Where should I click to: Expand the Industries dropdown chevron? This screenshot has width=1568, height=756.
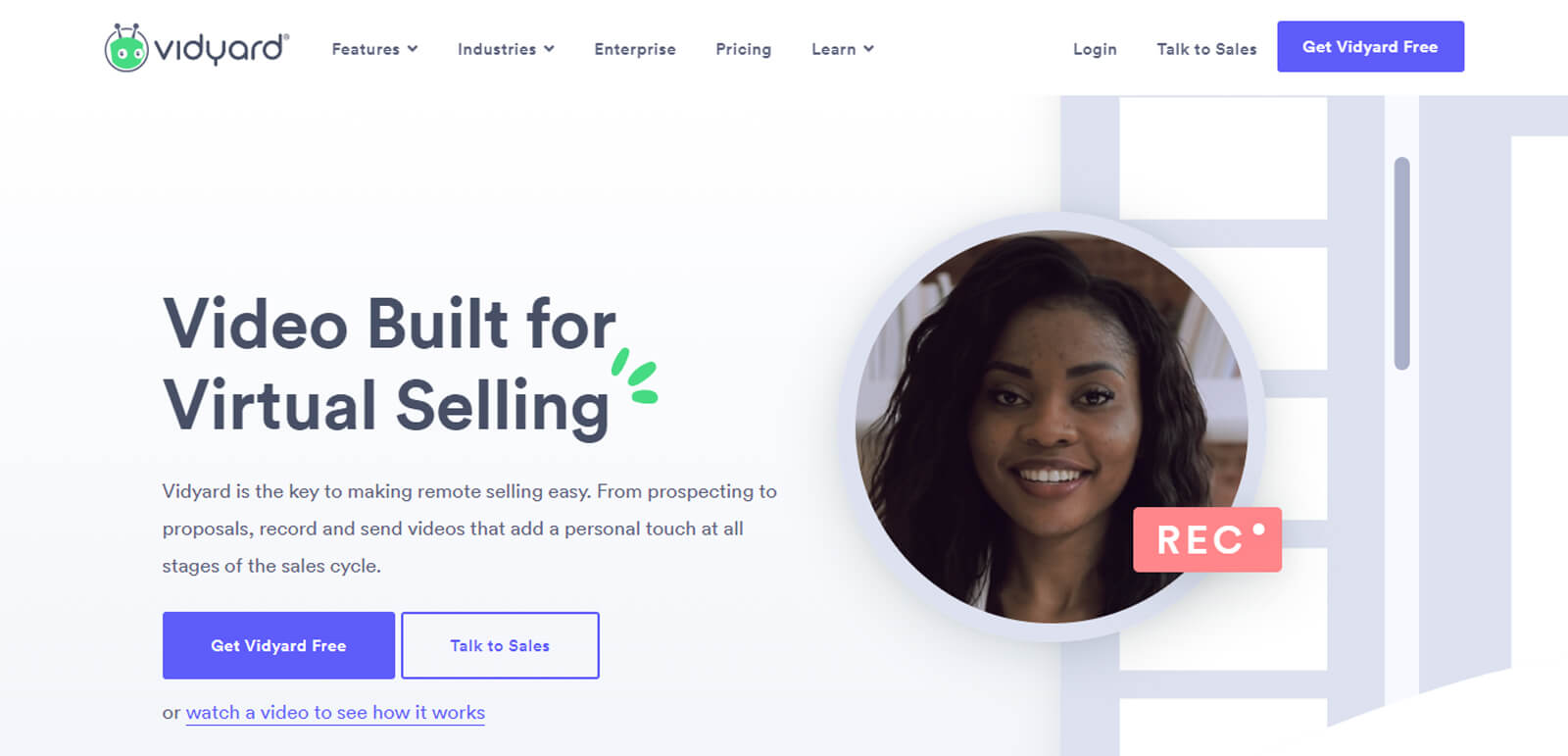(549, 49)
